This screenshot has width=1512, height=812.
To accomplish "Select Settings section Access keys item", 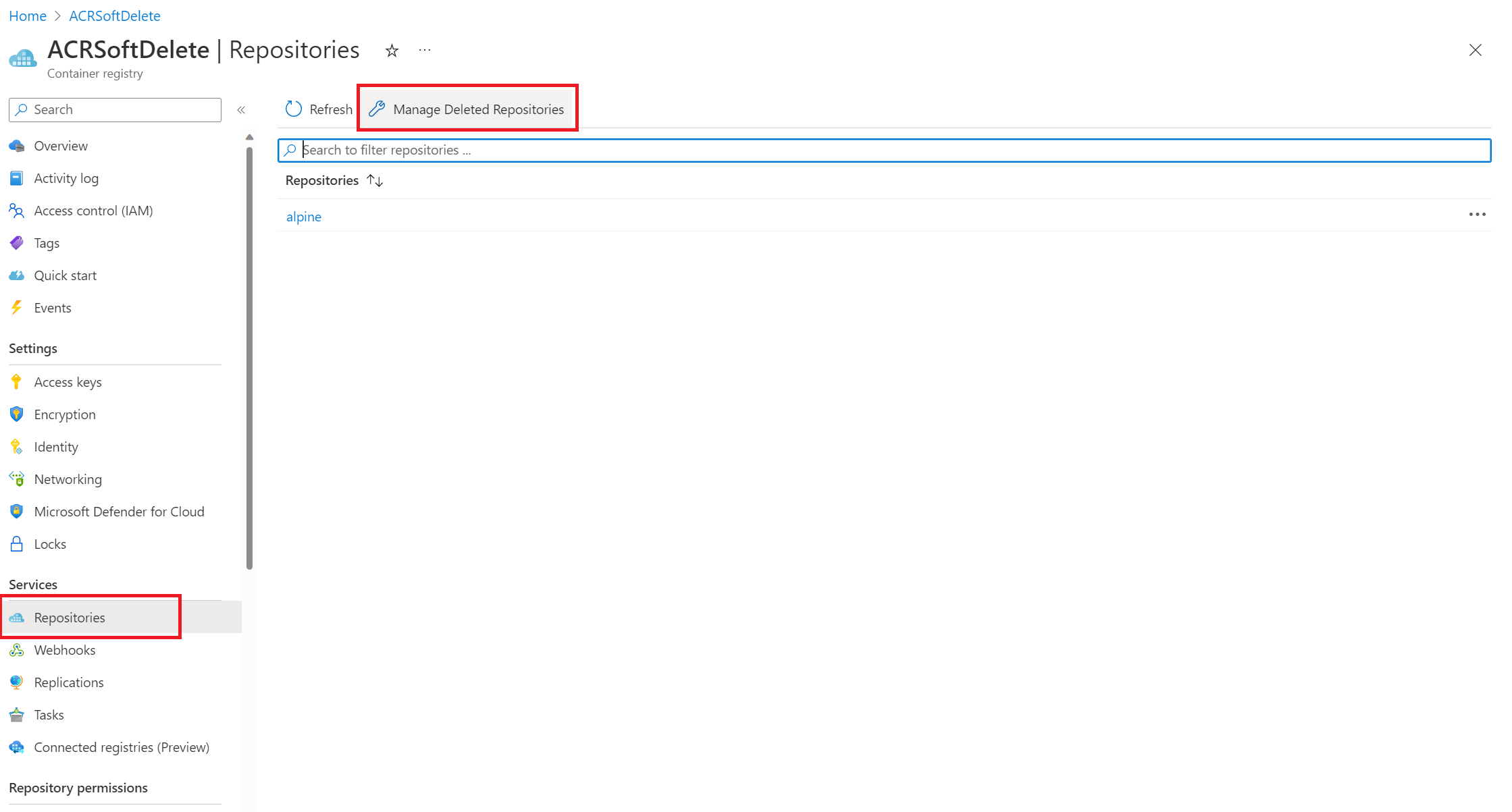I will coord(68,381).
